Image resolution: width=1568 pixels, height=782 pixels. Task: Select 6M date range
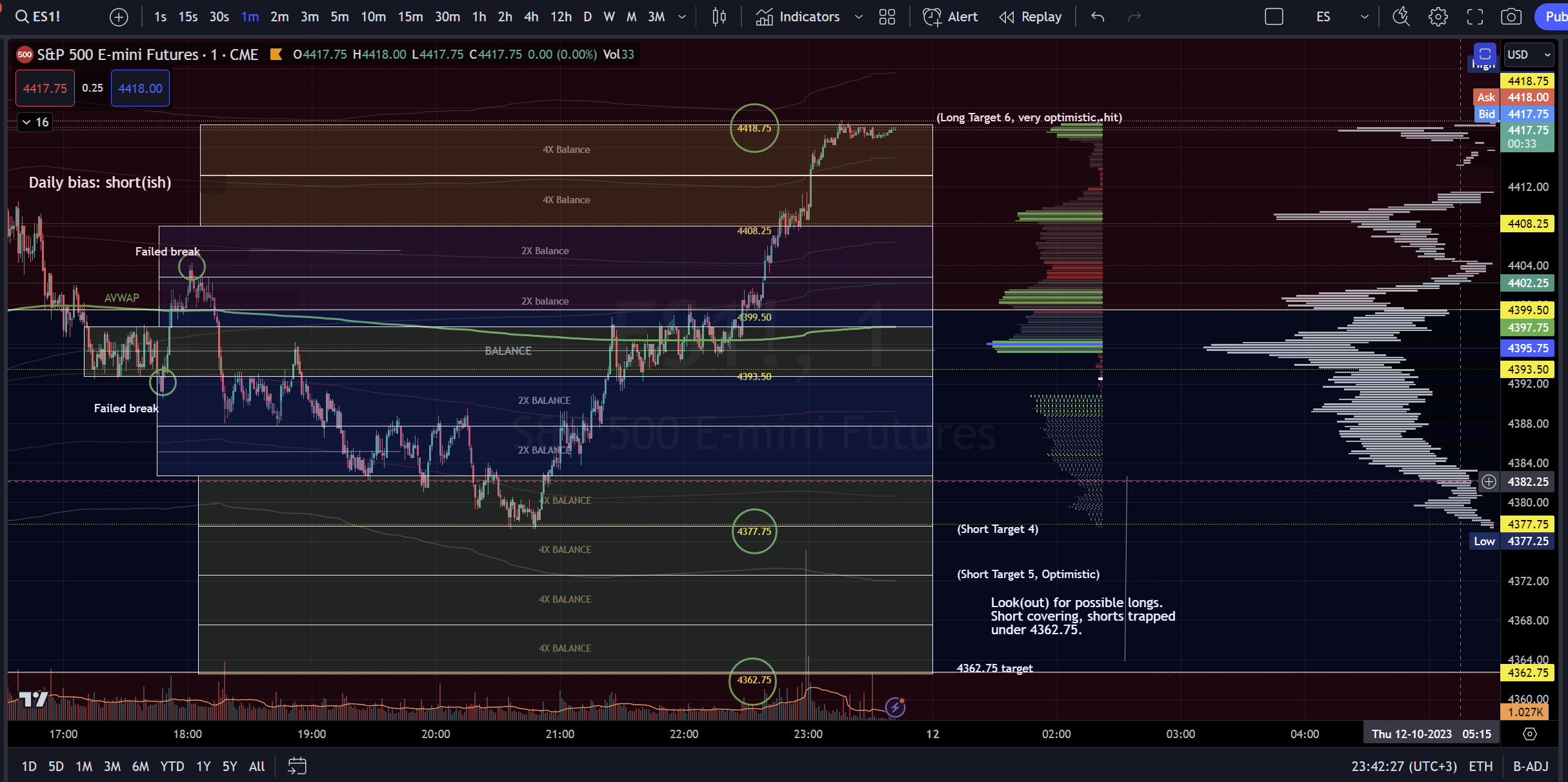(141, 767)
